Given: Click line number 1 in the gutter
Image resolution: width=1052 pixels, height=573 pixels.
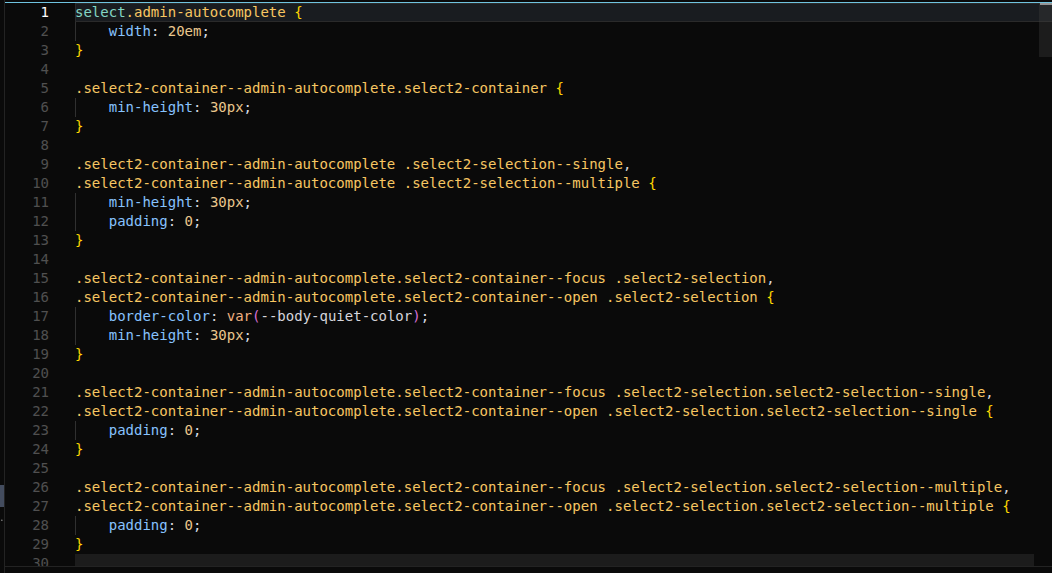Looking at the screenshot, I should (x=44, y=13).
